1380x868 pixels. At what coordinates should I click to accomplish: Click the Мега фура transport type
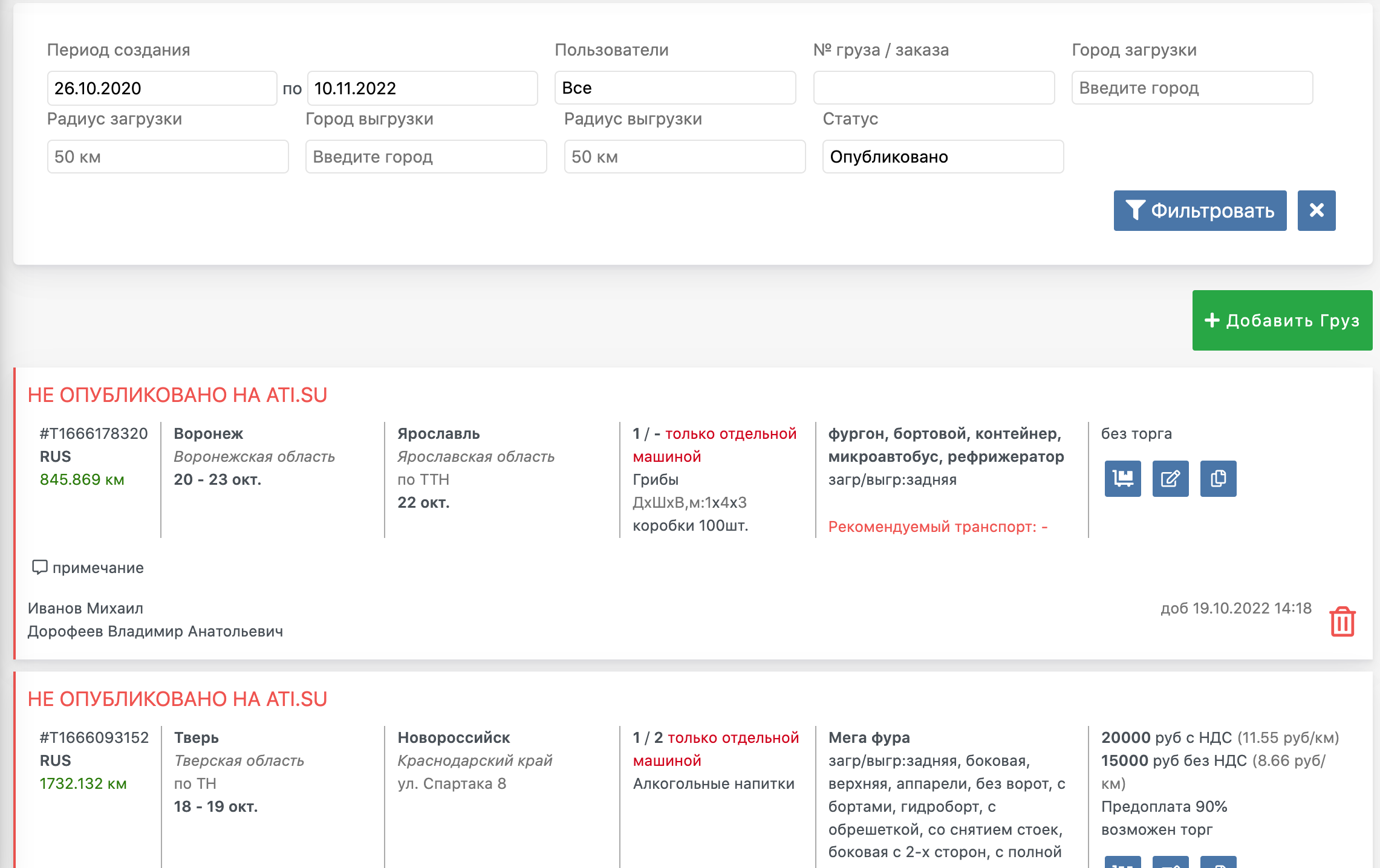click(x=869, y=737)
